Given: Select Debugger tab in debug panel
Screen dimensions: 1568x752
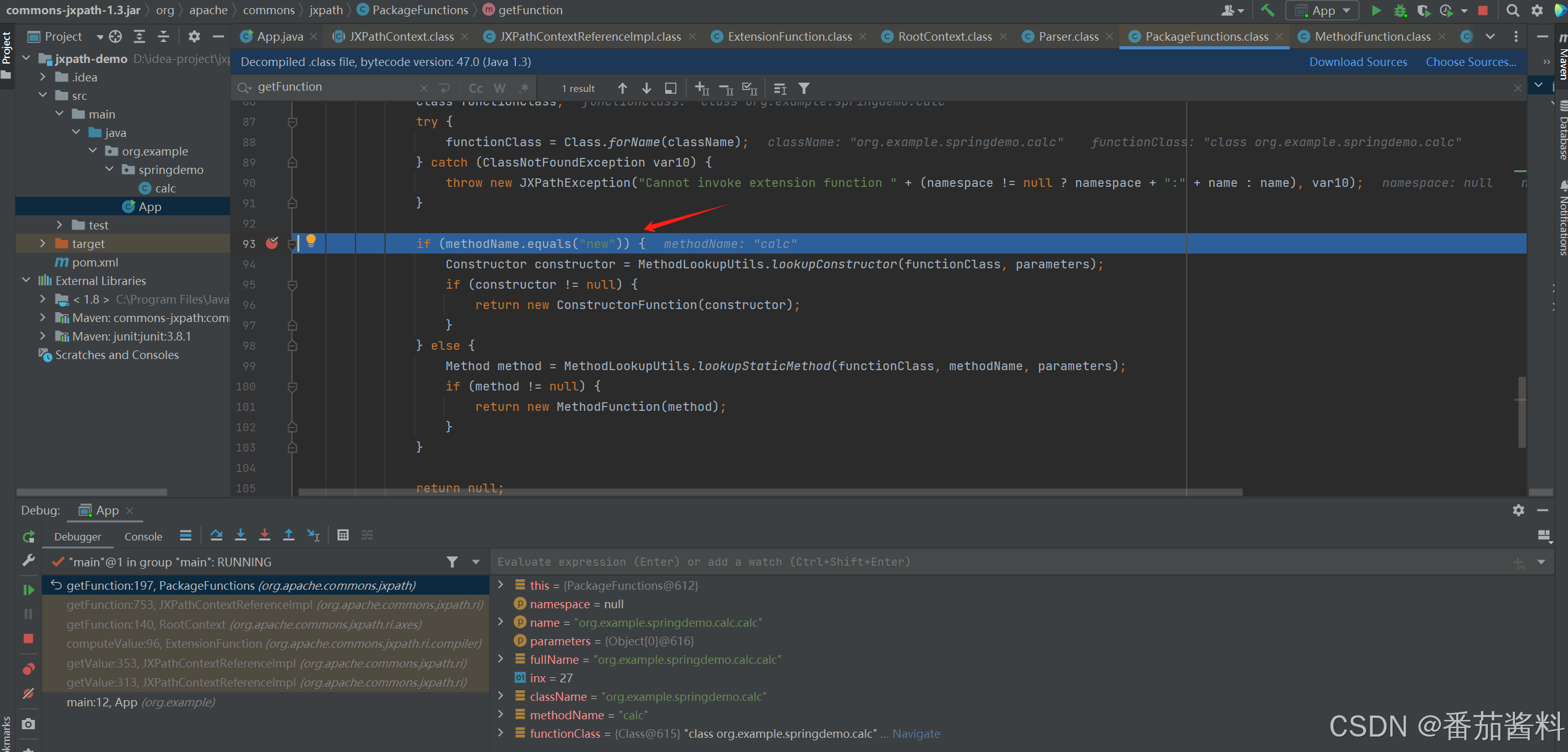Looking at the screenshot, I should tap(78, 537).
